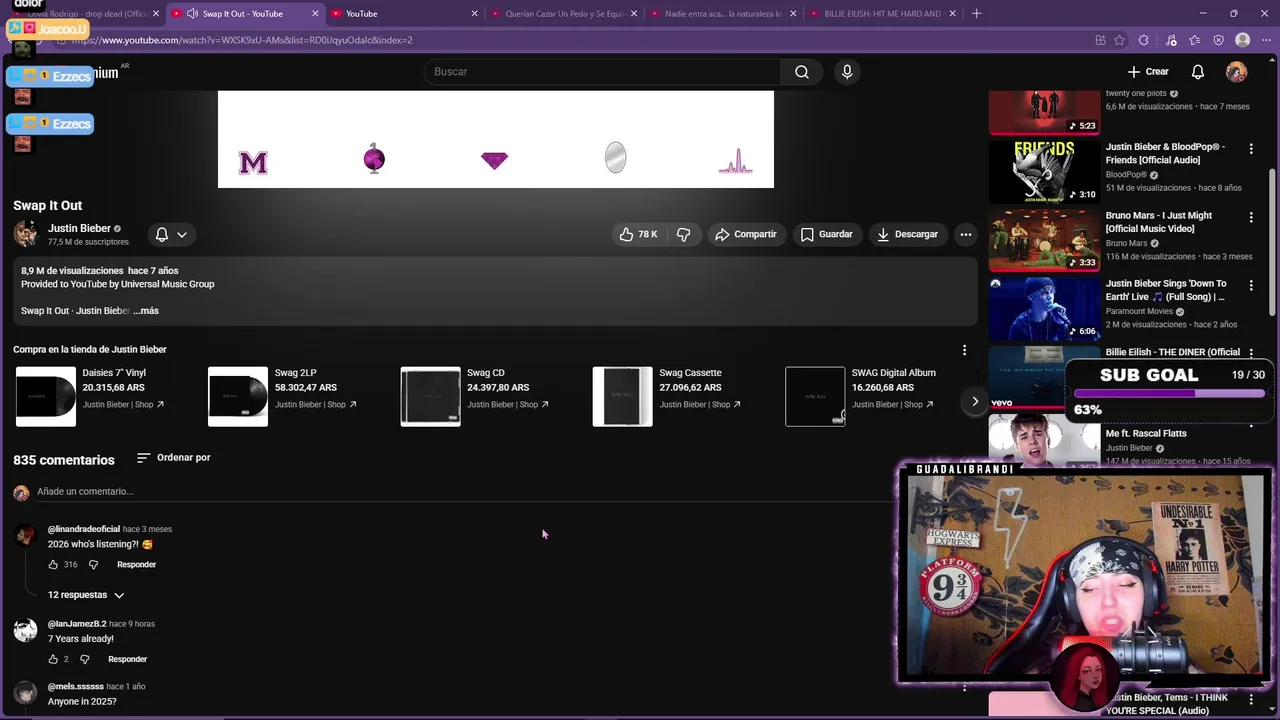This screenshot has width=1280, height=720.
Task: Open browser media control music icon
Action: pos(1171,40)
